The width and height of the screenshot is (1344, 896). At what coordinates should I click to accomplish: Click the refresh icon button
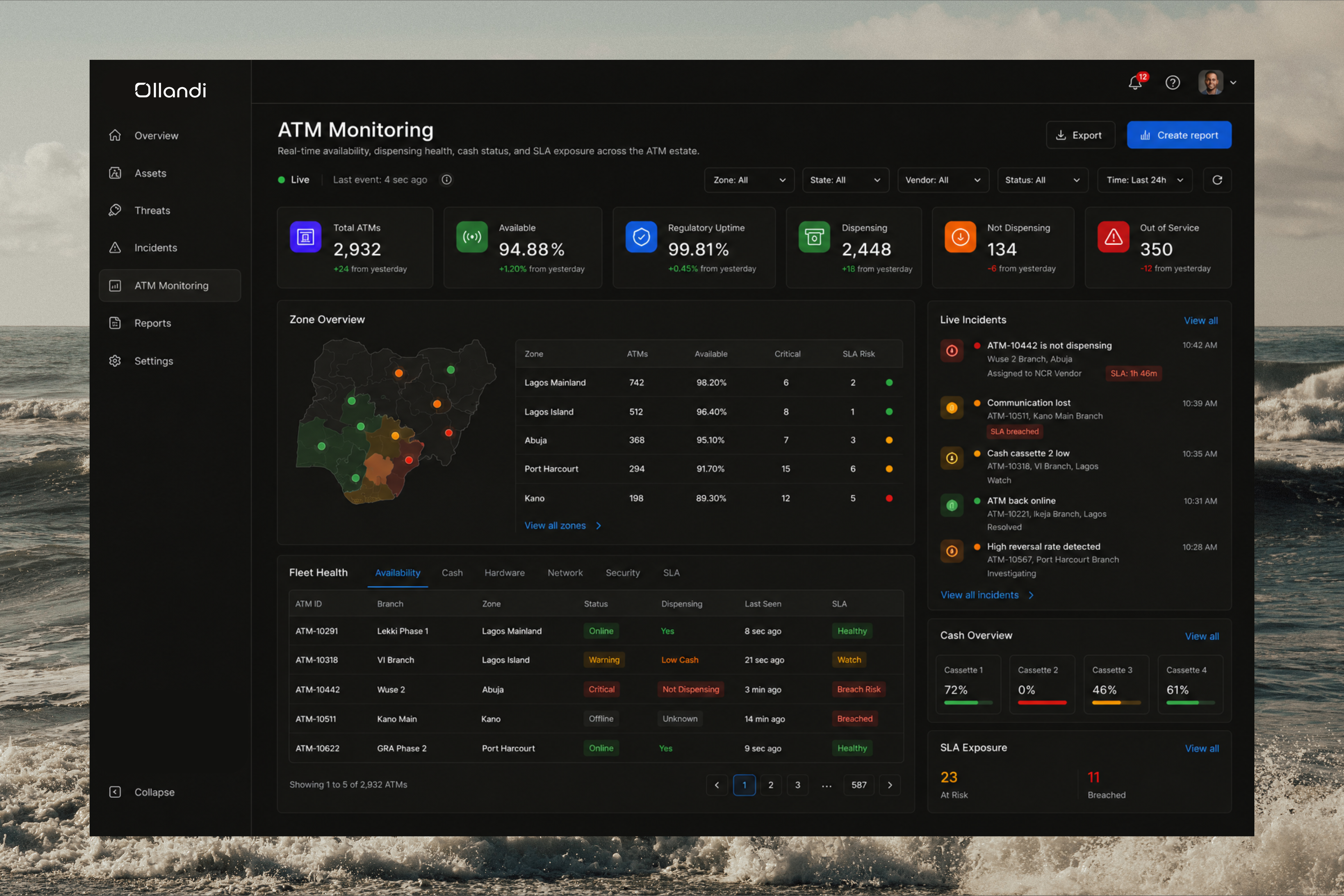pyautogui.click(x=1217, y=180)
